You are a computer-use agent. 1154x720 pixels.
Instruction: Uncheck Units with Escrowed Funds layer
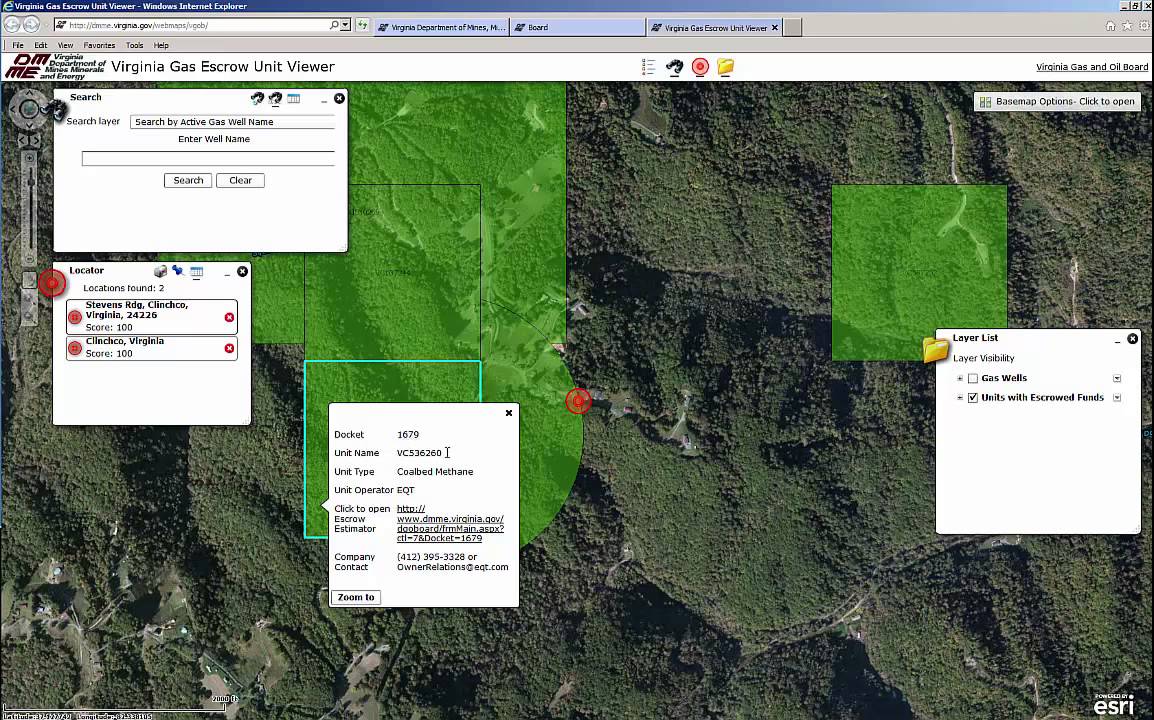click(972, 398)
